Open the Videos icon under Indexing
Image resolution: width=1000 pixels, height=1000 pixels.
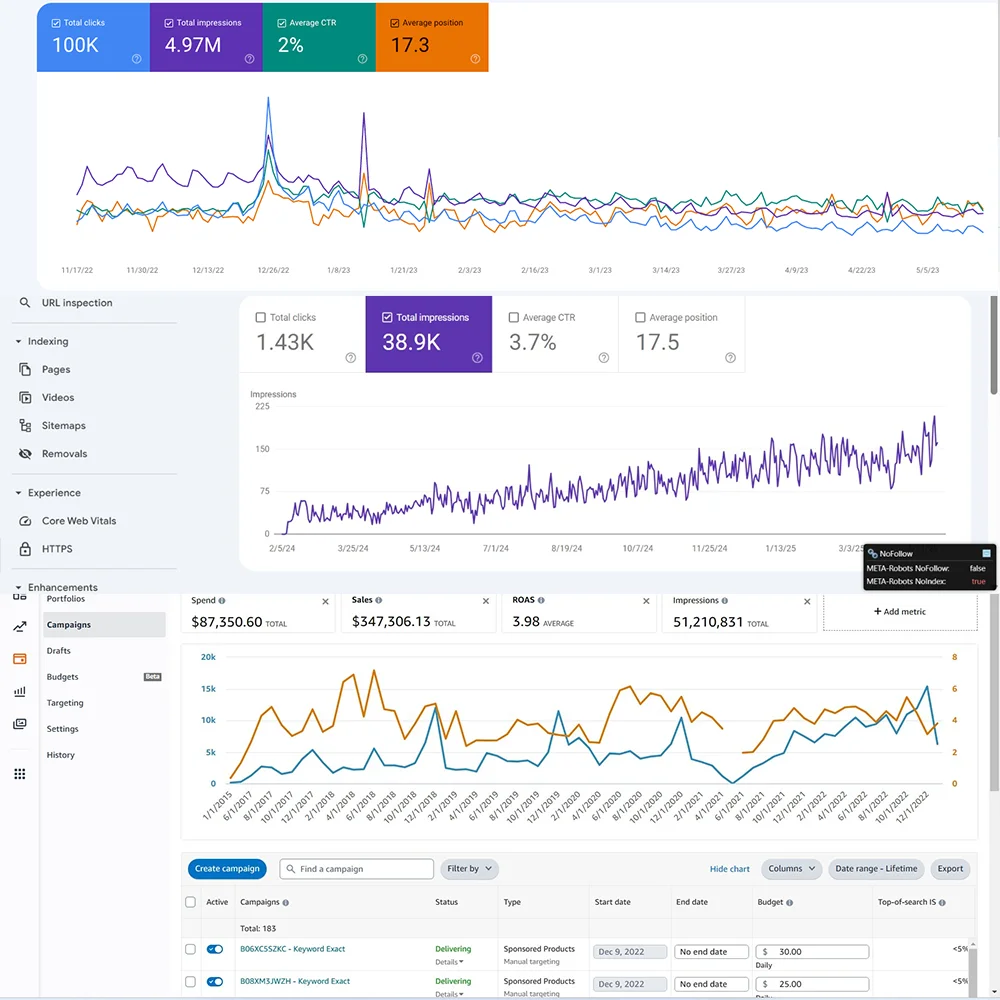(x=25, y=398)
